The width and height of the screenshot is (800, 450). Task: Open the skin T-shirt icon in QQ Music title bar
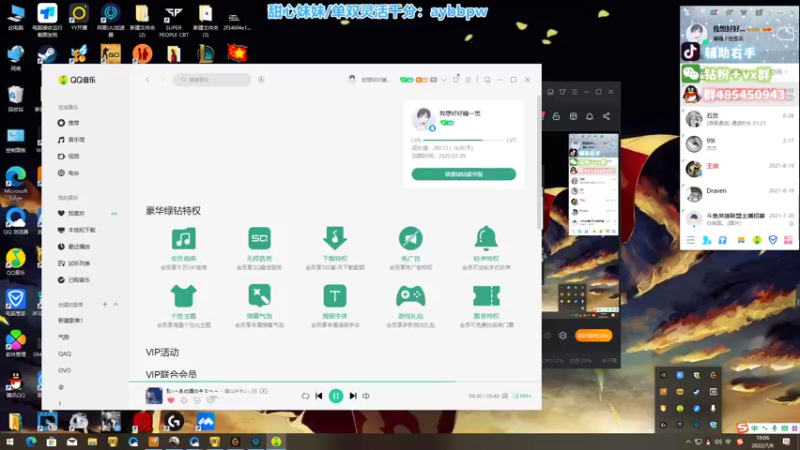coord(456,80)
